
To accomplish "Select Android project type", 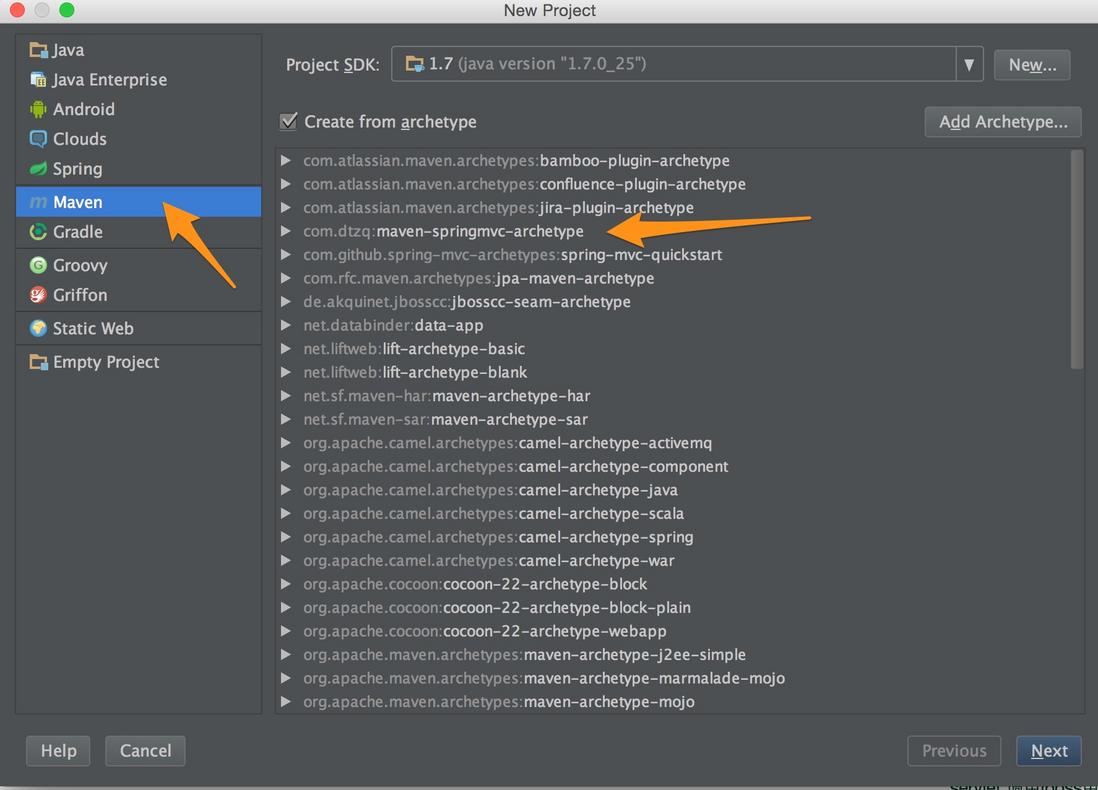I will click(x=139, y=109).
